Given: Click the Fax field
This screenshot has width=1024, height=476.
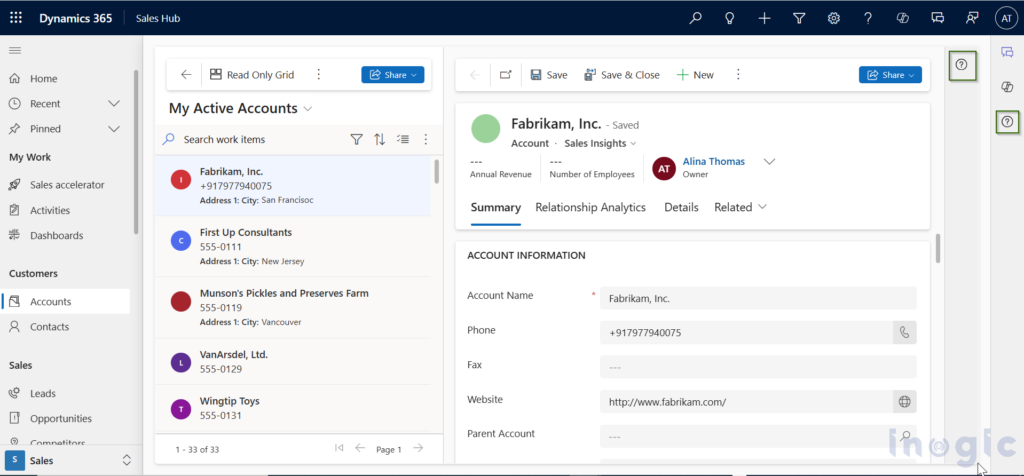Looking at the screenshot, I should 758,367.
